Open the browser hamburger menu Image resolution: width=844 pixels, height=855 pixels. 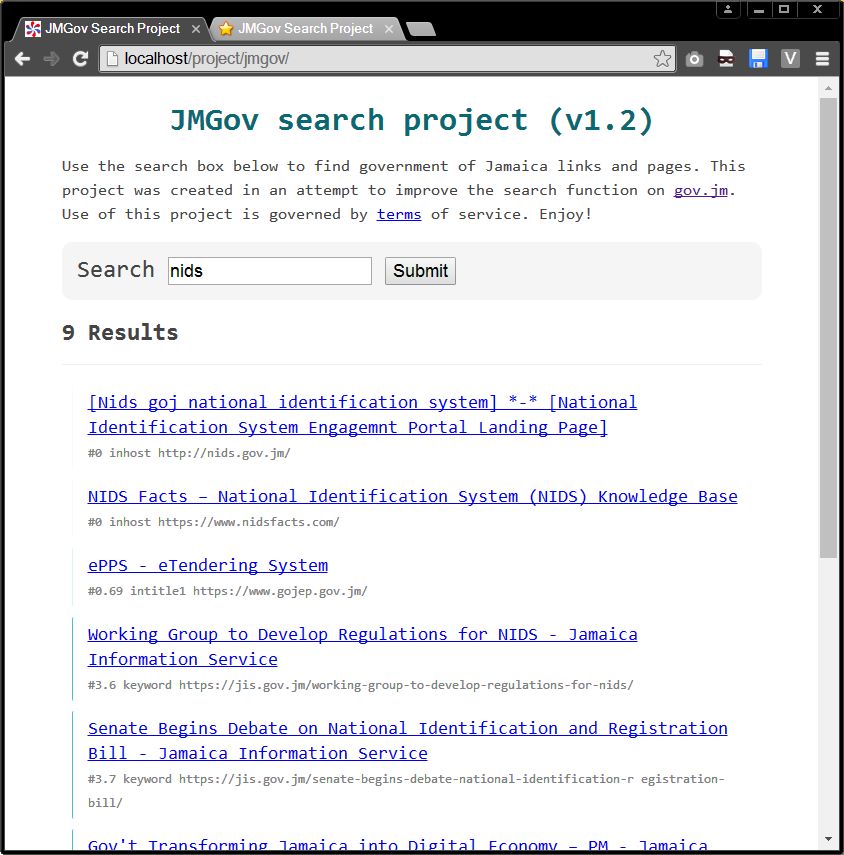(x=822, y=58)
